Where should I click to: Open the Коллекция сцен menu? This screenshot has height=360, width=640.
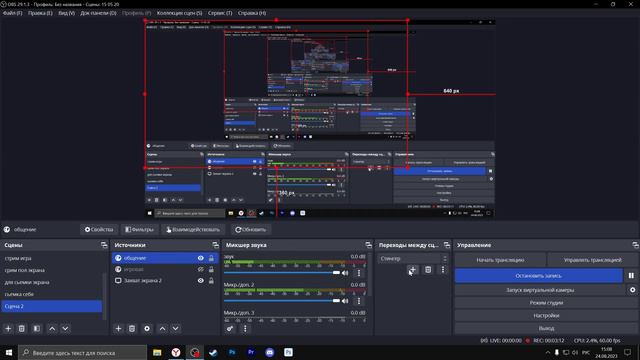point(180,13)
